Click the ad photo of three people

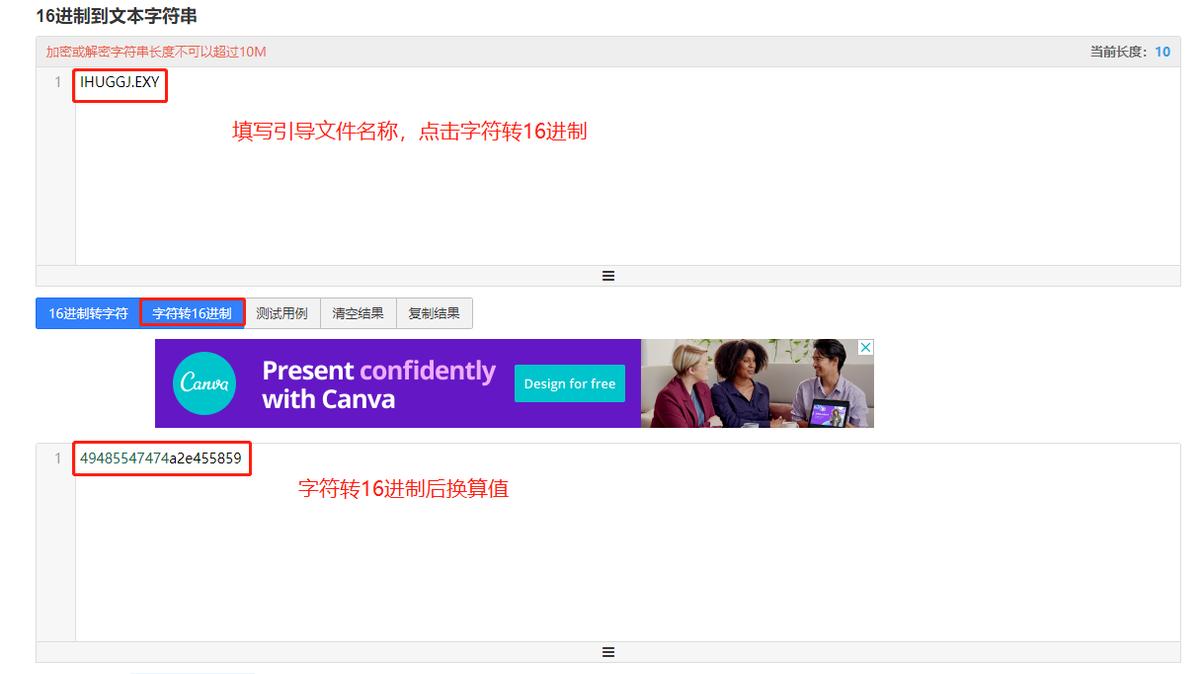[x=757, y=383]
